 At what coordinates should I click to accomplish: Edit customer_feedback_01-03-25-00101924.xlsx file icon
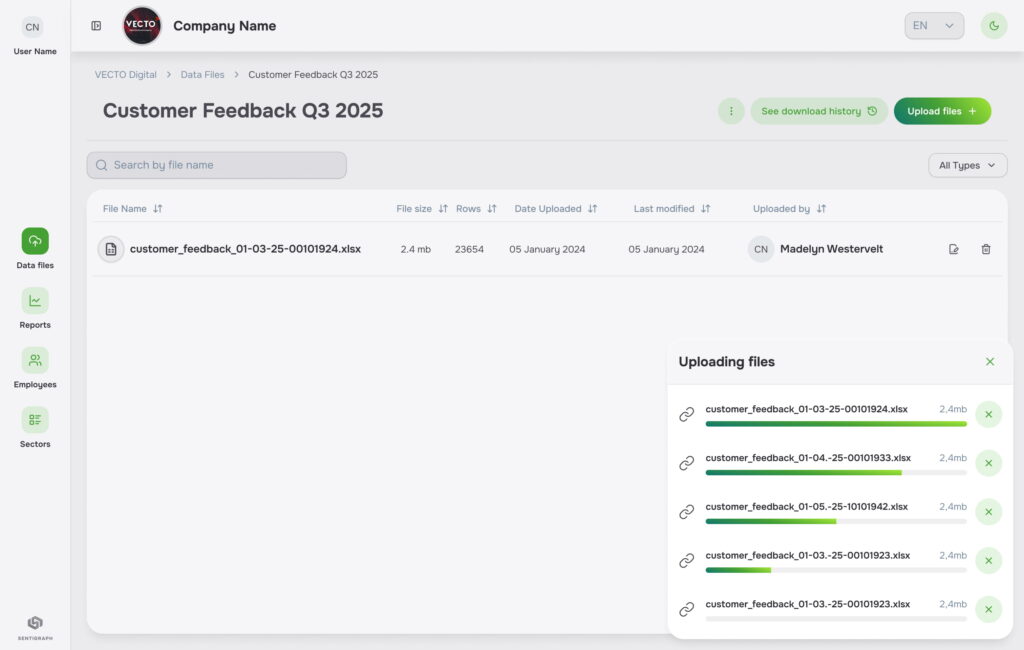953,249
